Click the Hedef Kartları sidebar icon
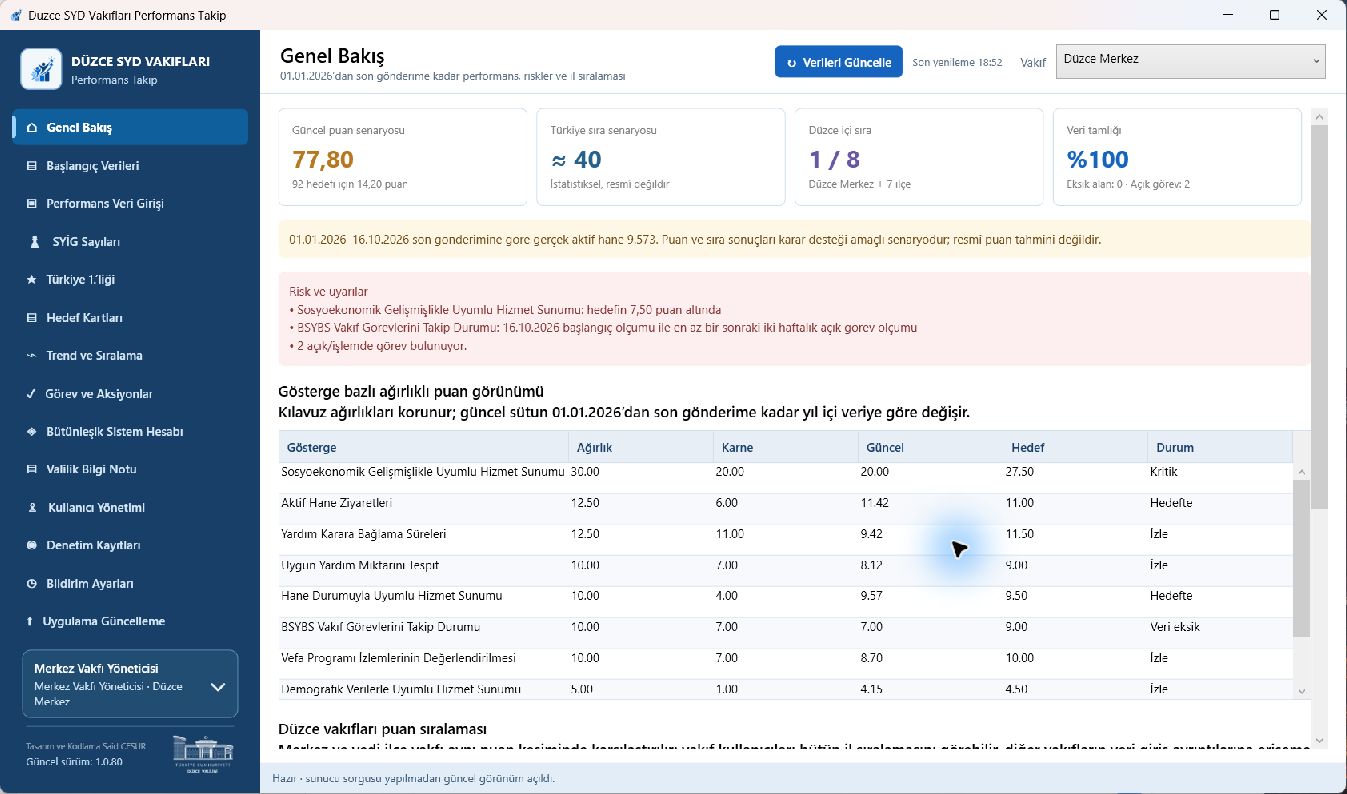 (x=31, y=318)
